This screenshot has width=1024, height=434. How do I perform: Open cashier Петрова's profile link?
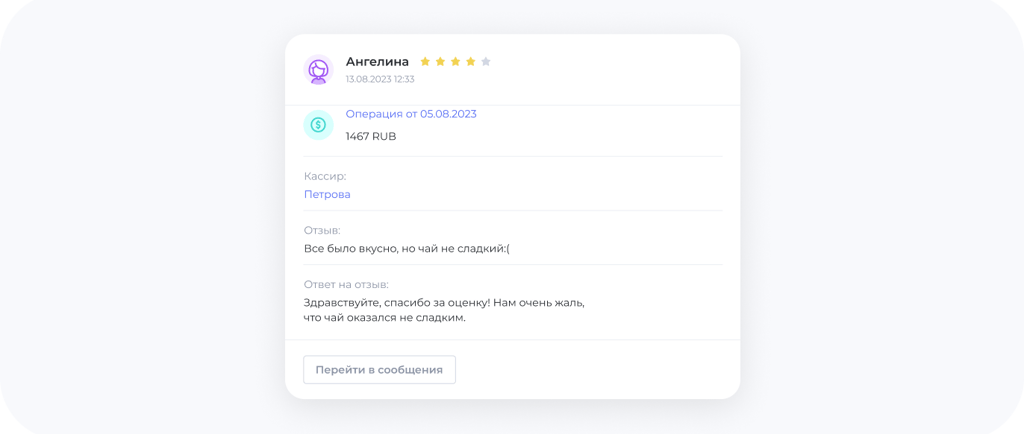pyautogui.click(x=327, y=194)
